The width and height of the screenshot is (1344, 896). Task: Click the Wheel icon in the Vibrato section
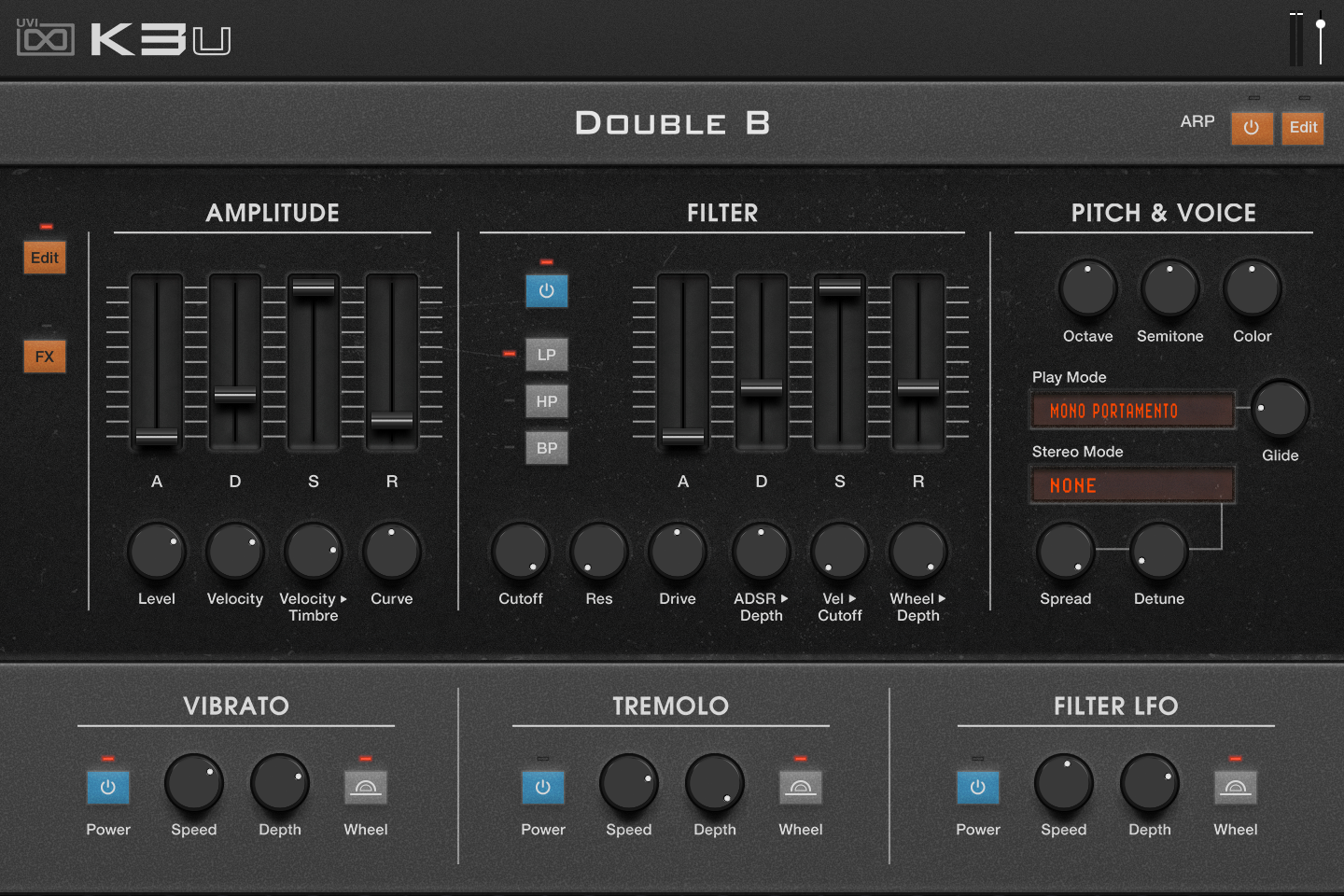tap(366, 787)
